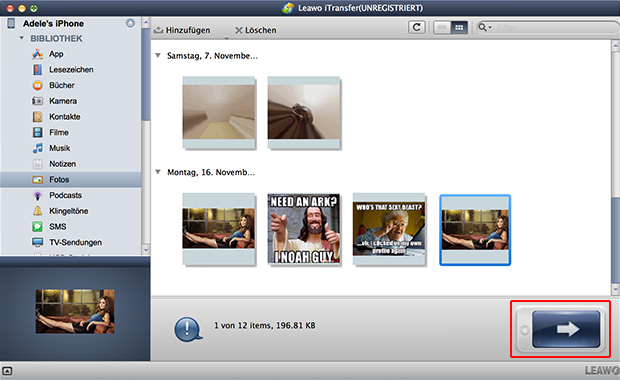Collapse the Montag, 16. November group
The height and width of the screenshot is (380, 620).
pyautogui.click(x=158, y=172)
